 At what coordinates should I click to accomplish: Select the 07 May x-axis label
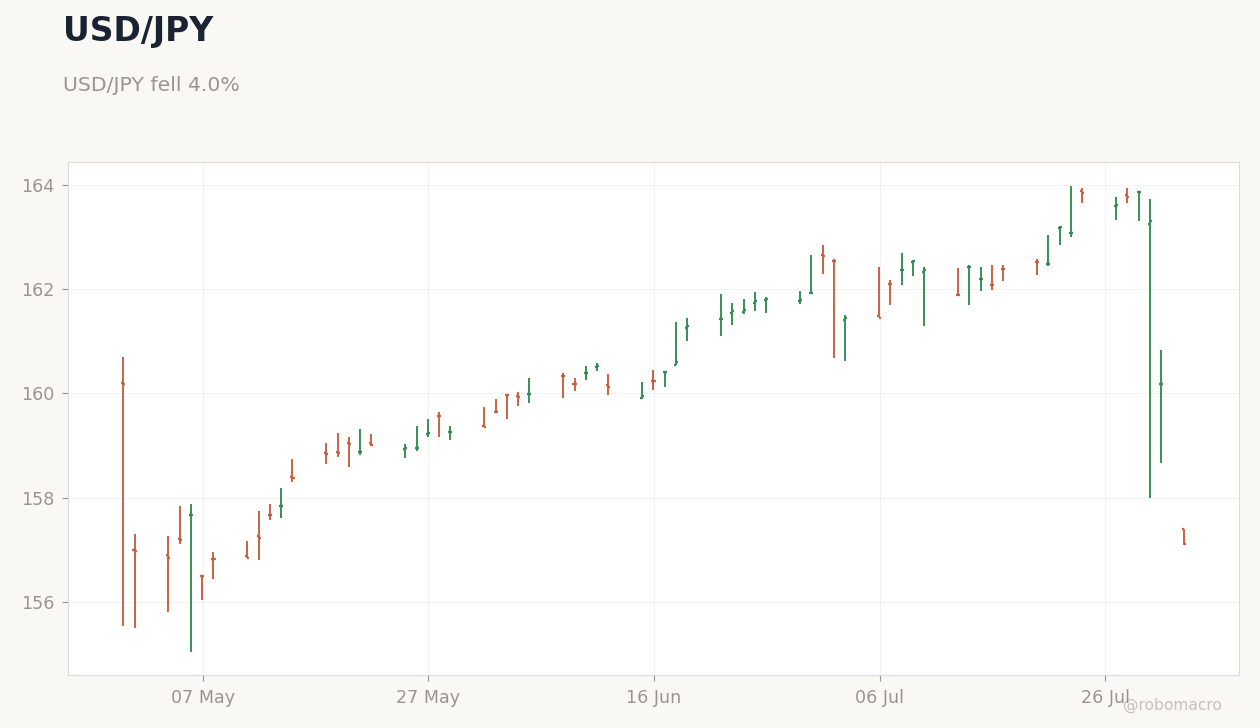pos(203,698)
